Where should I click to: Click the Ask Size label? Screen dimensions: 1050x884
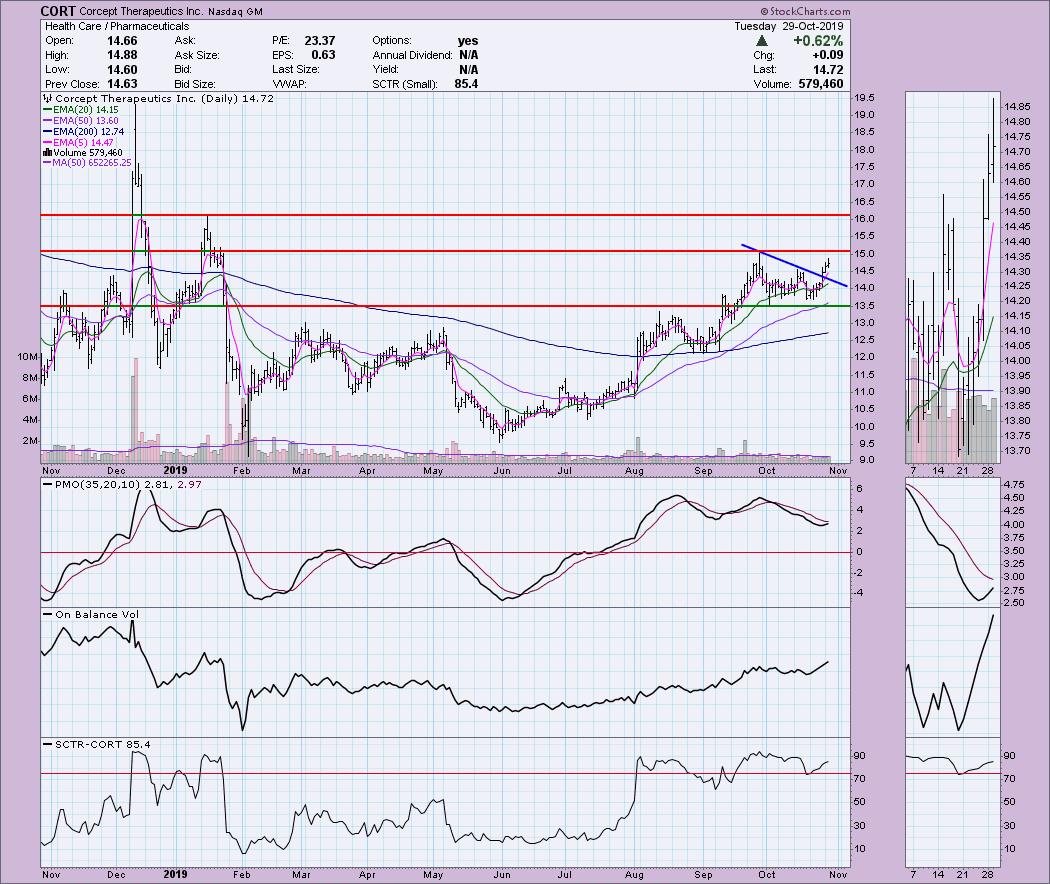click(197, 56)
